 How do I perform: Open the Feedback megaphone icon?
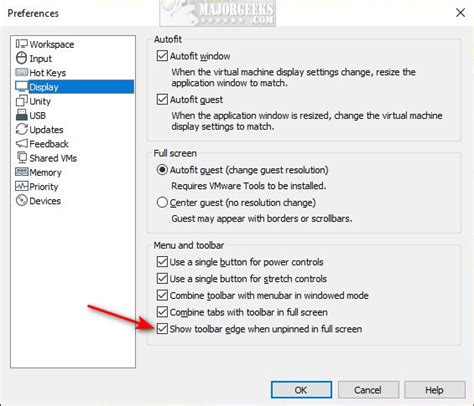pyautogui.click(x=22, y=144)
